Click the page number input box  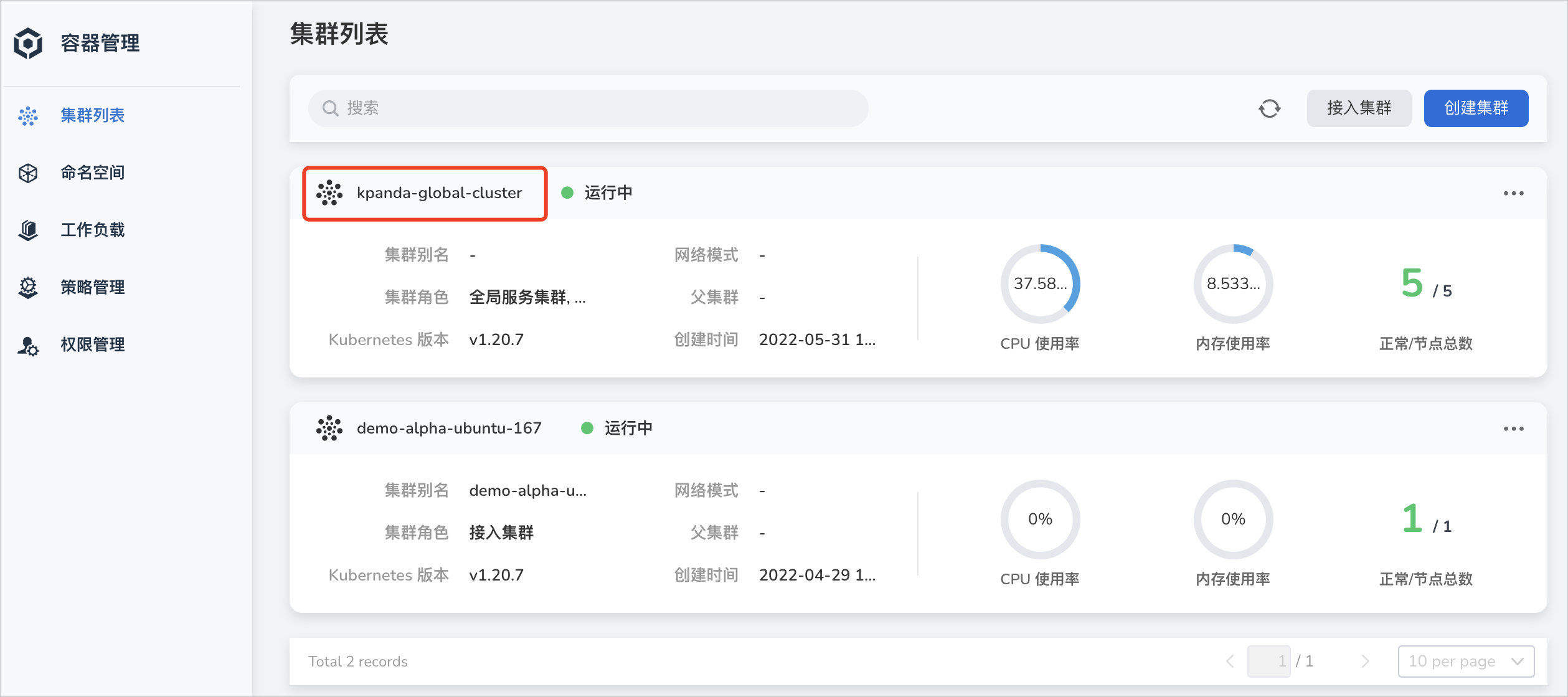click(1268, 661)
